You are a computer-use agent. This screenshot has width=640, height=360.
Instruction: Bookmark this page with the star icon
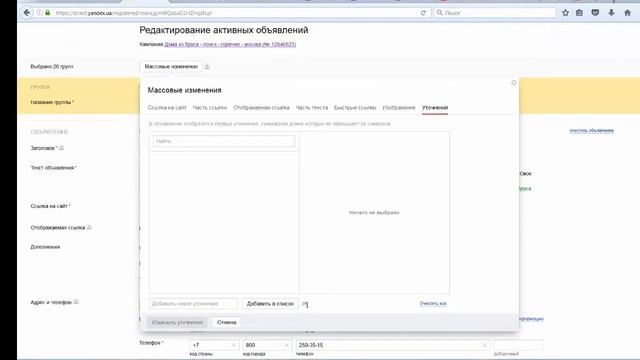tap(565, 13)
